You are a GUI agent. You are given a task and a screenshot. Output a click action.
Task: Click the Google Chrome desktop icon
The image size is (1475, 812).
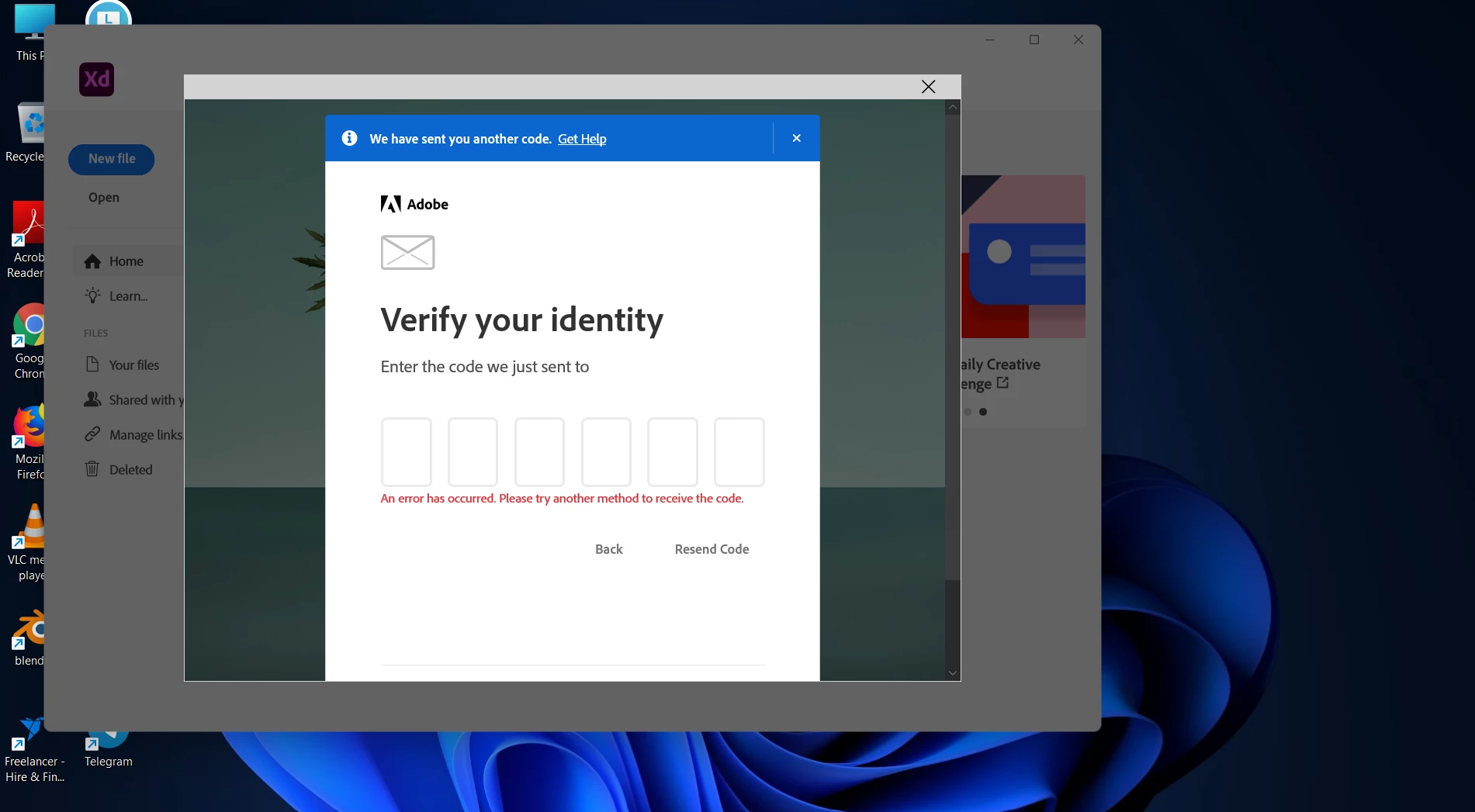tap(29, 341)
